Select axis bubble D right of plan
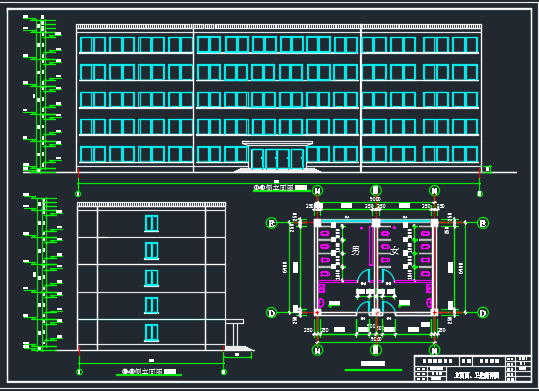Screen dimensions: 539x391 (483, 313)
